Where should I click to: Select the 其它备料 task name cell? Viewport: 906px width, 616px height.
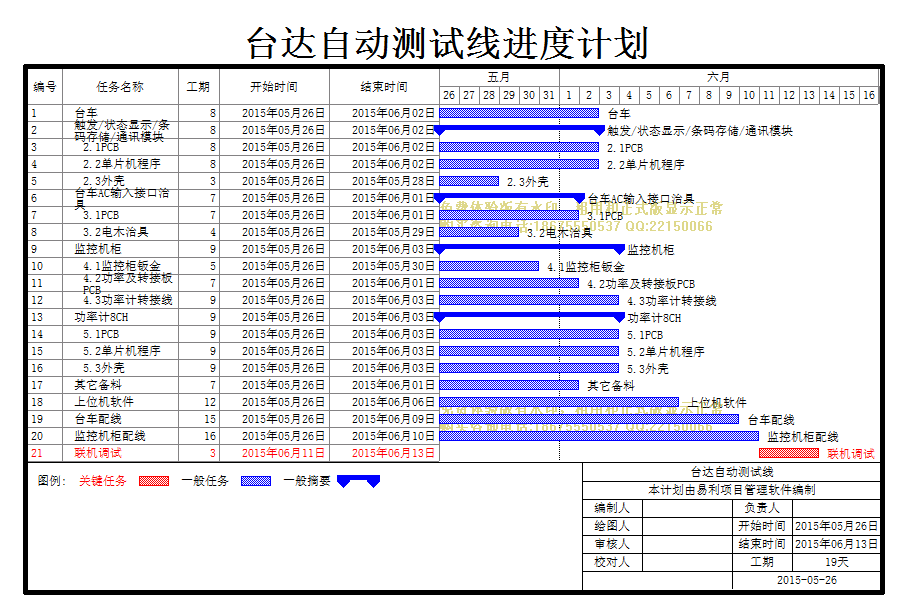click(x=120, y=385)
